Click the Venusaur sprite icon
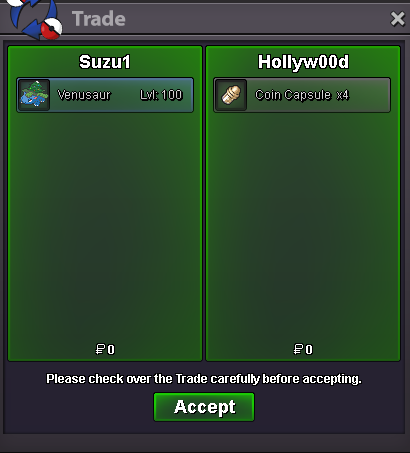The image size is (410, 453). click(x=34, y=95)
